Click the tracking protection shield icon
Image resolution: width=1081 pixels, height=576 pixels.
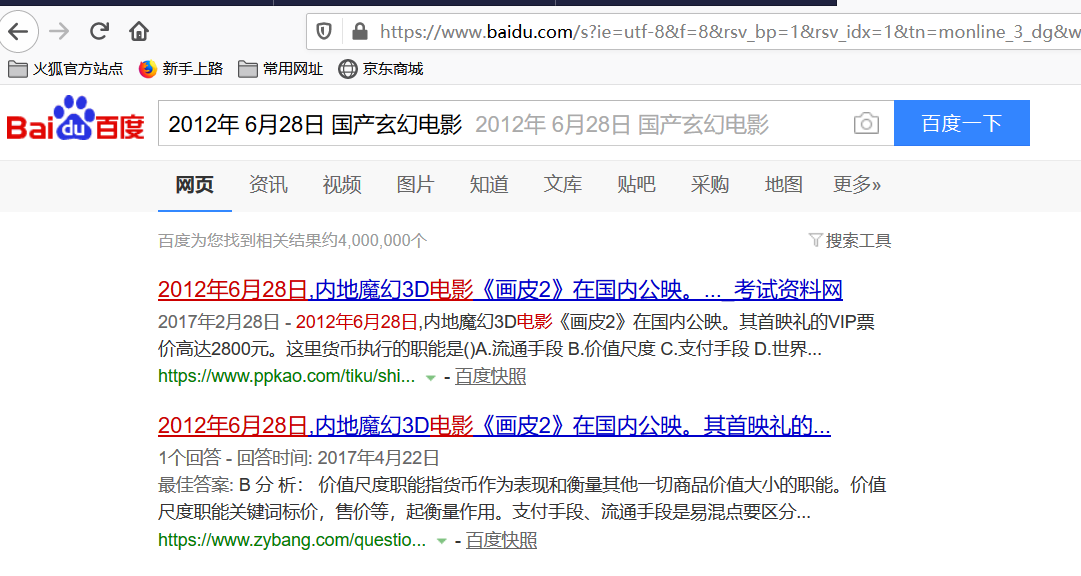coord(324,31)
